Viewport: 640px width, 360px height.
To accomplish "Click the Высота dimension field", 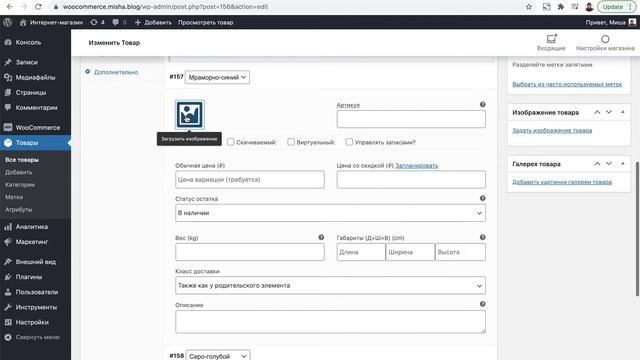I will [460, 252].
